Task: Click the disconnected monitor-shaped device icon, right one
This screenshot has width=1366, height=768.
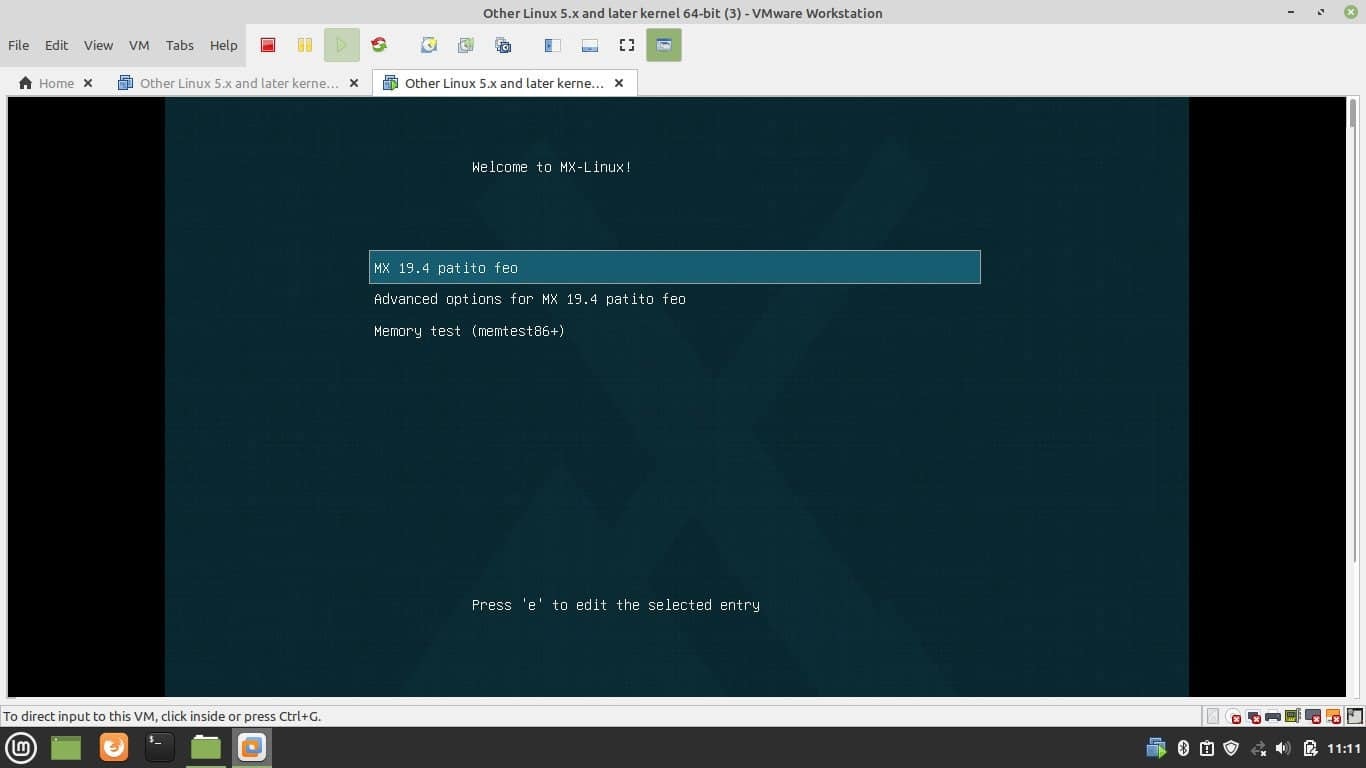Action: 1313,716
